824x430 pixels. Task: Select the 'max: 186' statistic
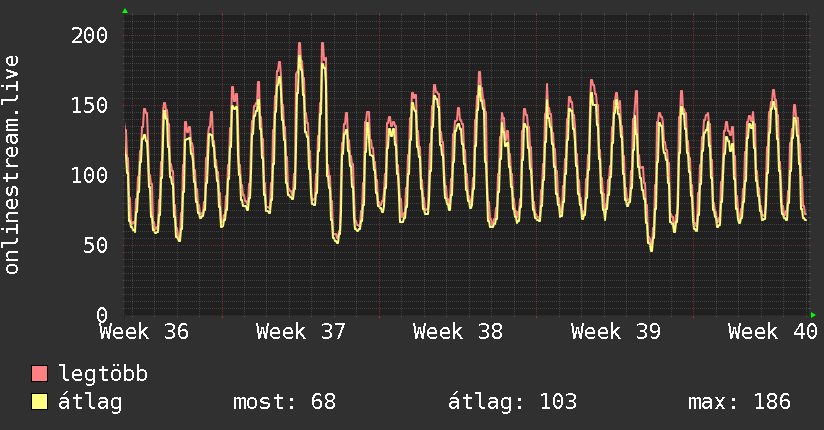click(x=739, y=402)
